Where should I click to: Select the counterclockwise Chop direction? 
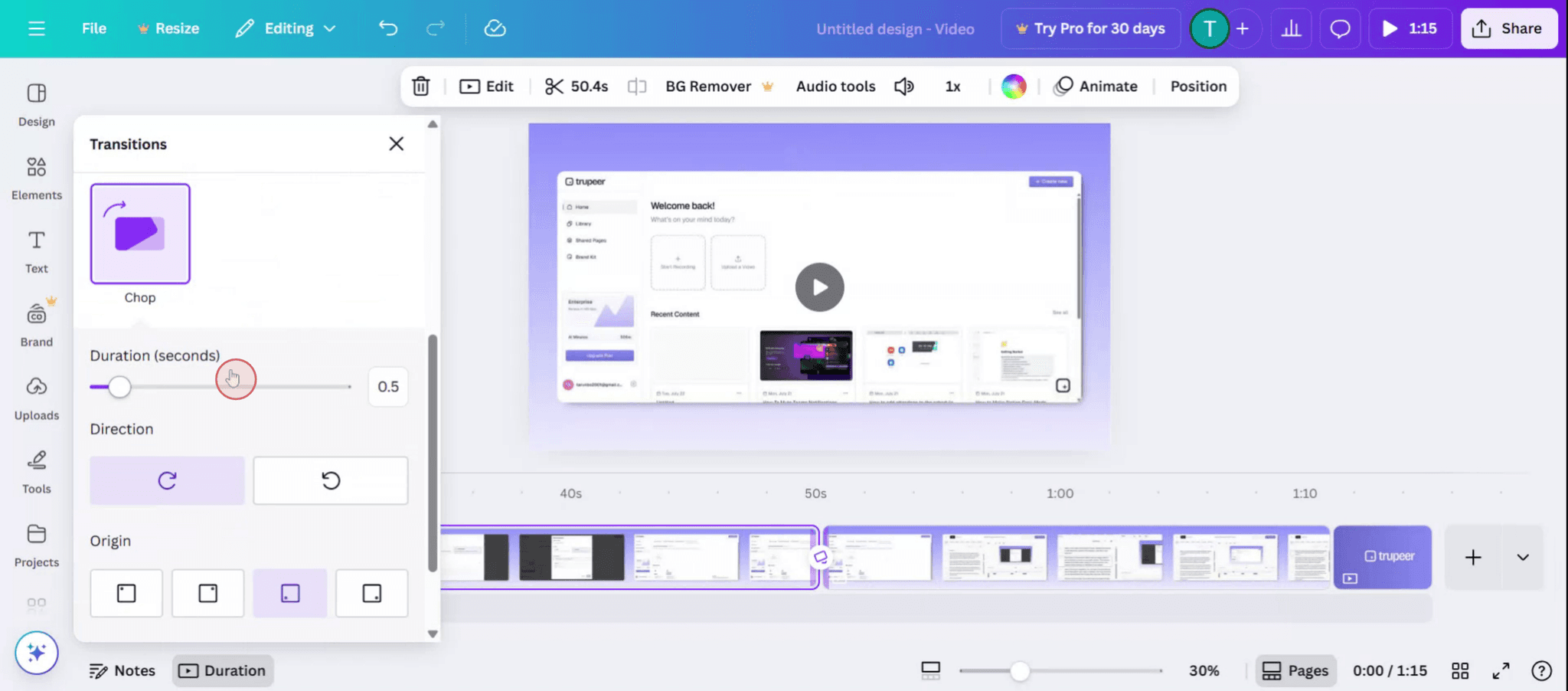(x=330, y=480)
